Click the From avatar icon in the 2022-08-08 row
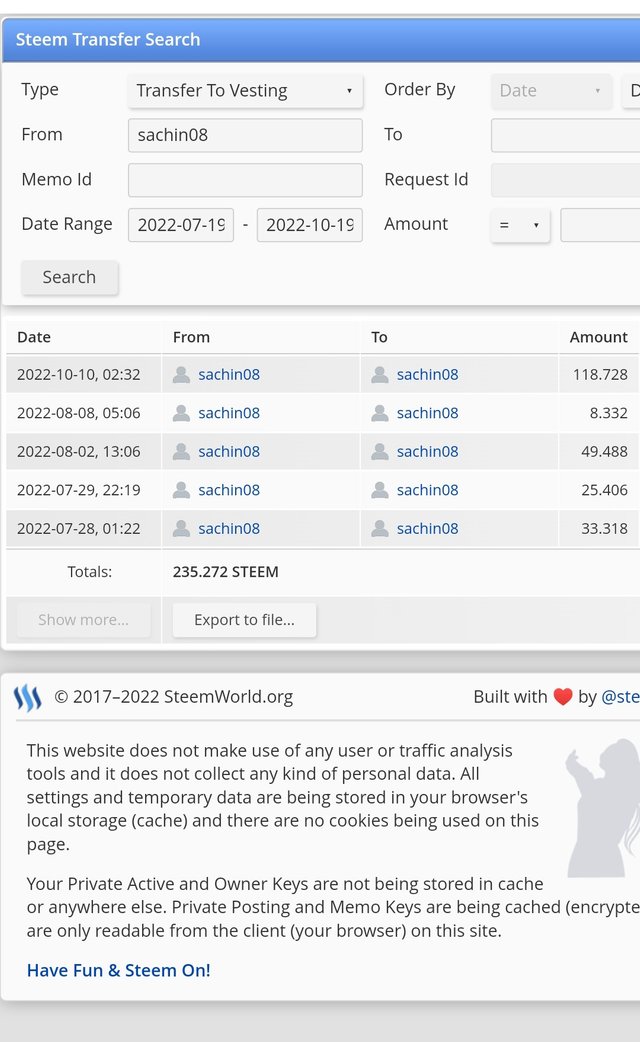The image size is (640, 1042). point(181,413)
